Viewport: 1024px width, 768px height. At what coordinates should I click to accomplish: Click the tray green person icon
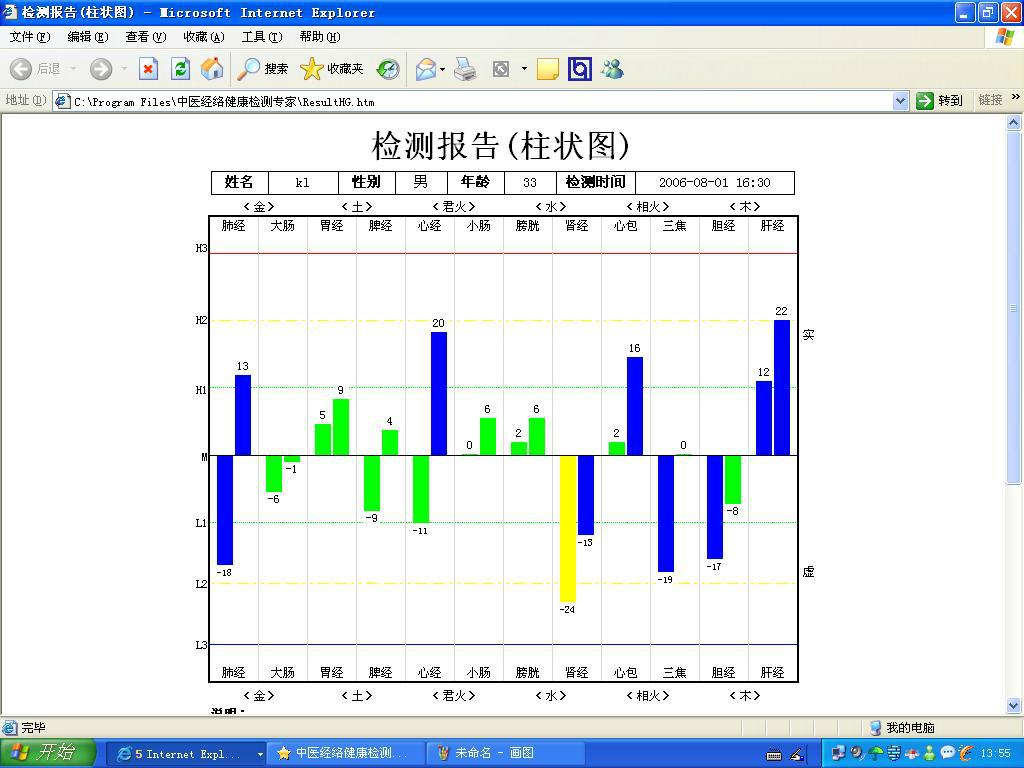(929, 753)
